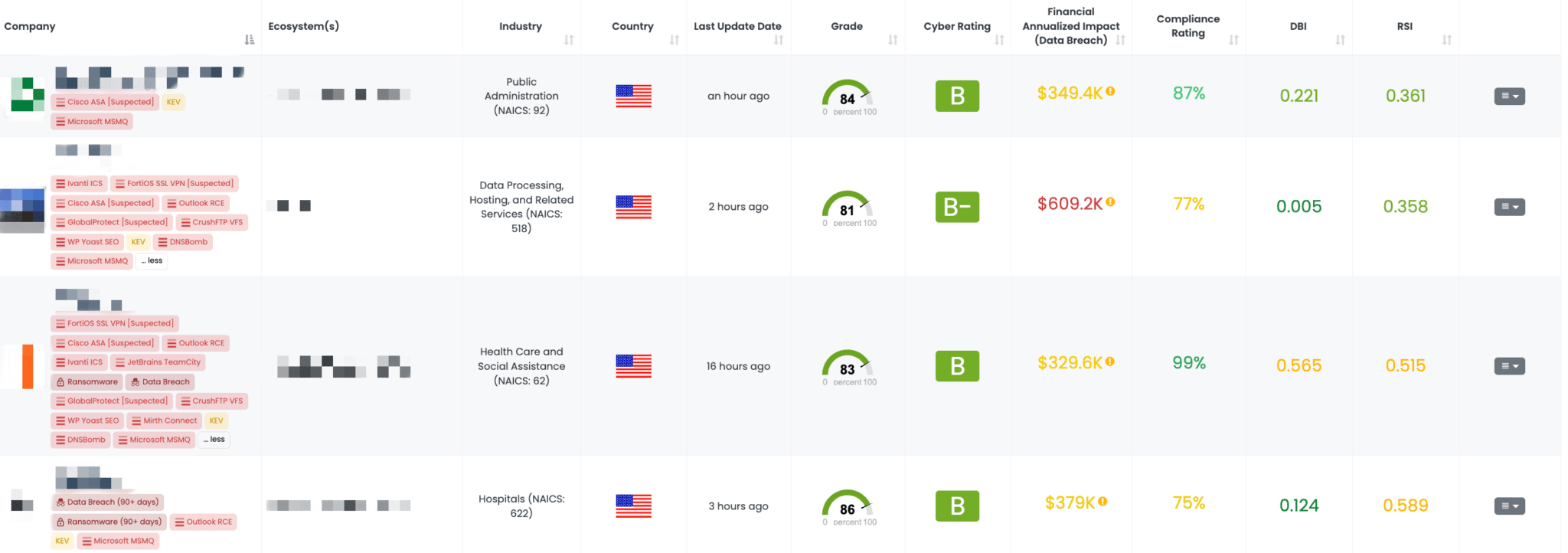Sort by Last Update Date

(779, 40)
